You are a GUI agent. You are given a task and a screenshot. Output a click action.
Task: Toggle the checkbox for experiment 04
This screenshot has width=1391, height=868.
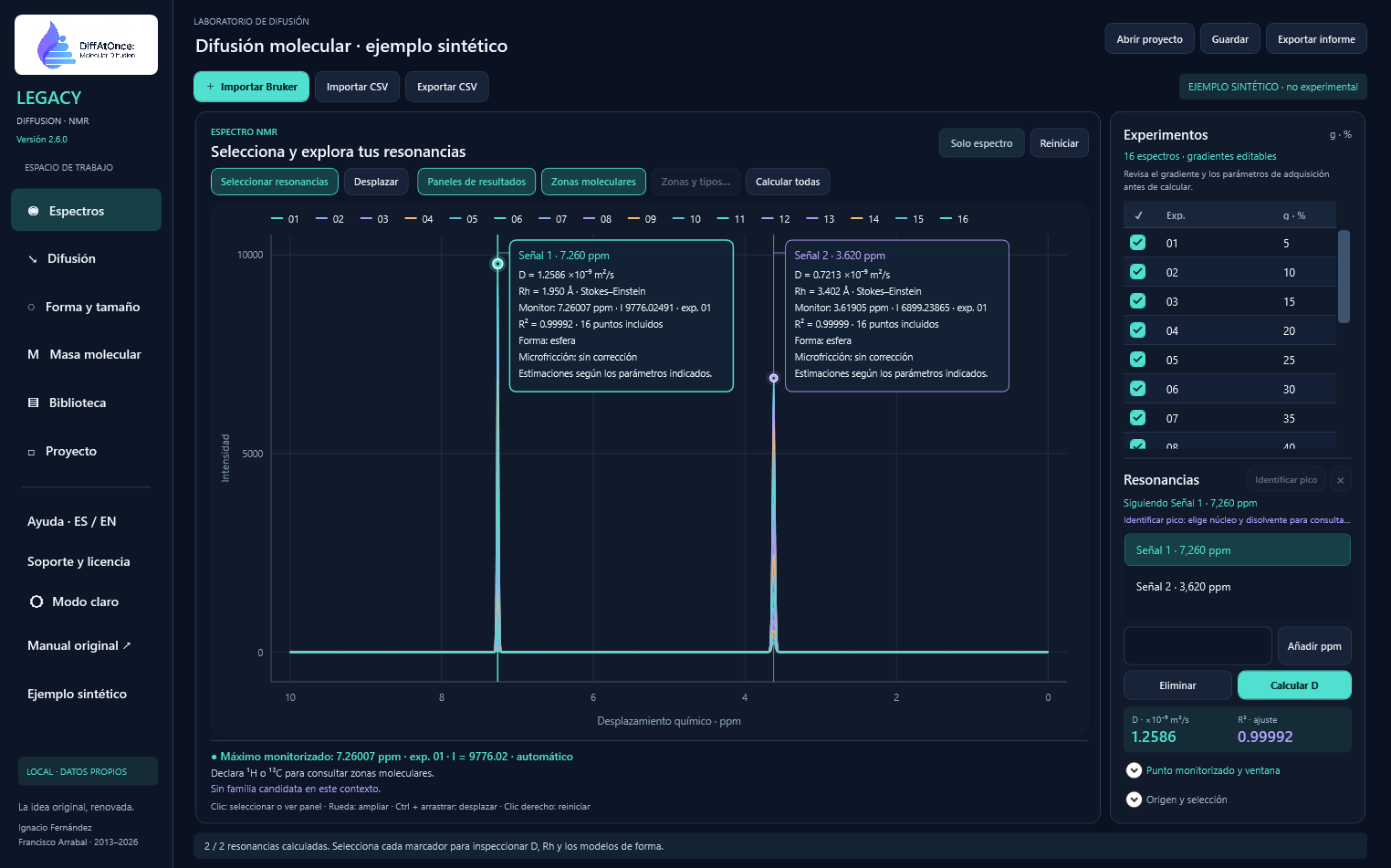coord(1137,330)
